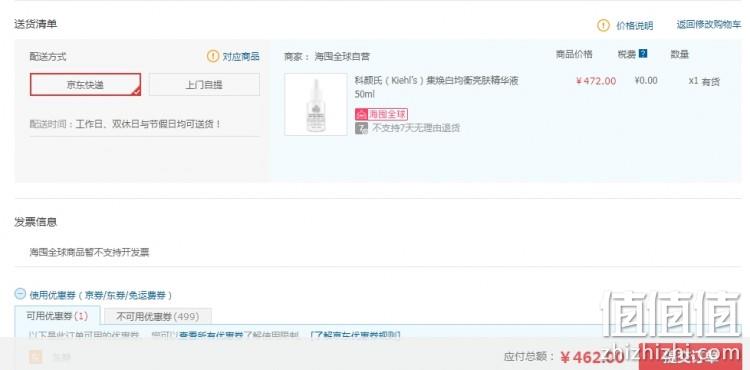Click 返回修改购物车 link
Image resolution: width=750 pixels, height=370 pixels.
point(708,25)
